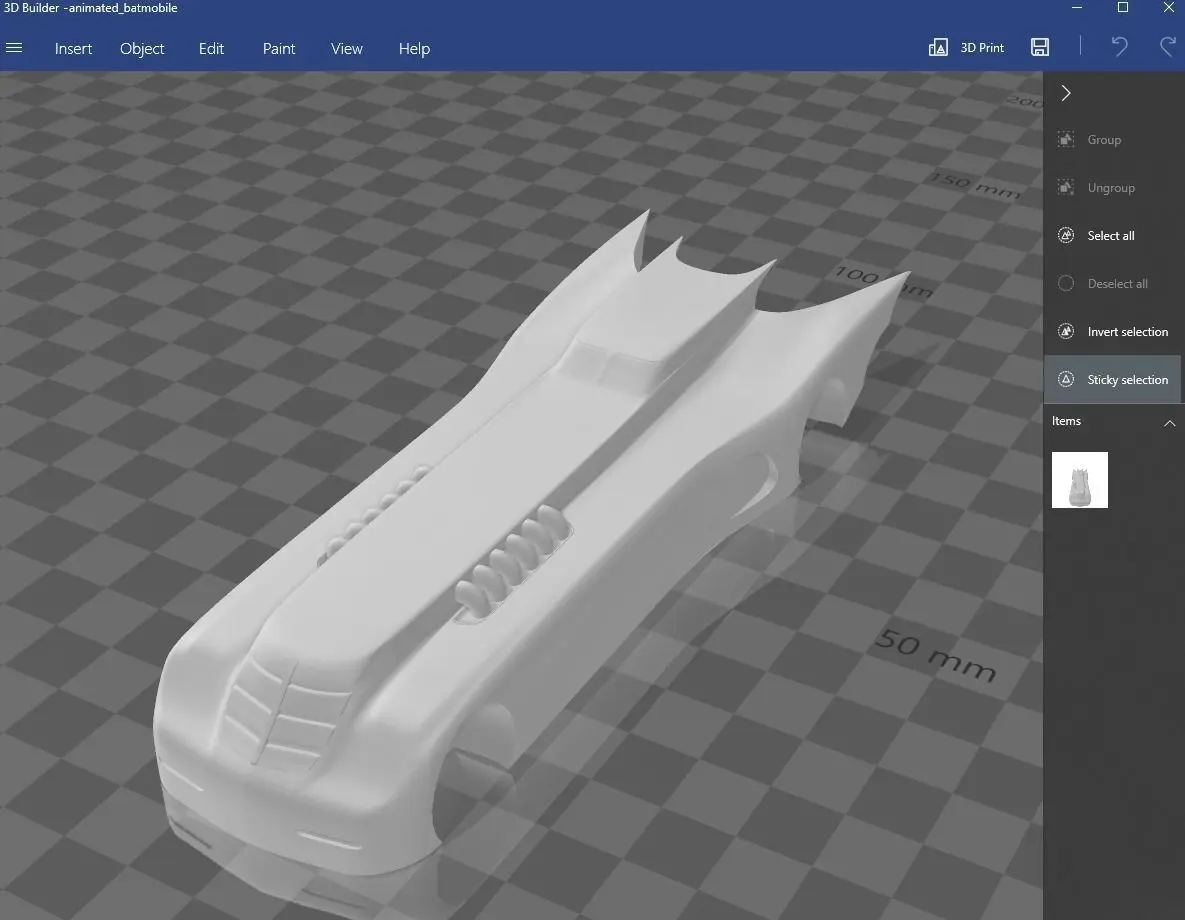Click the Deselect all circle icon

point(1066,283)
